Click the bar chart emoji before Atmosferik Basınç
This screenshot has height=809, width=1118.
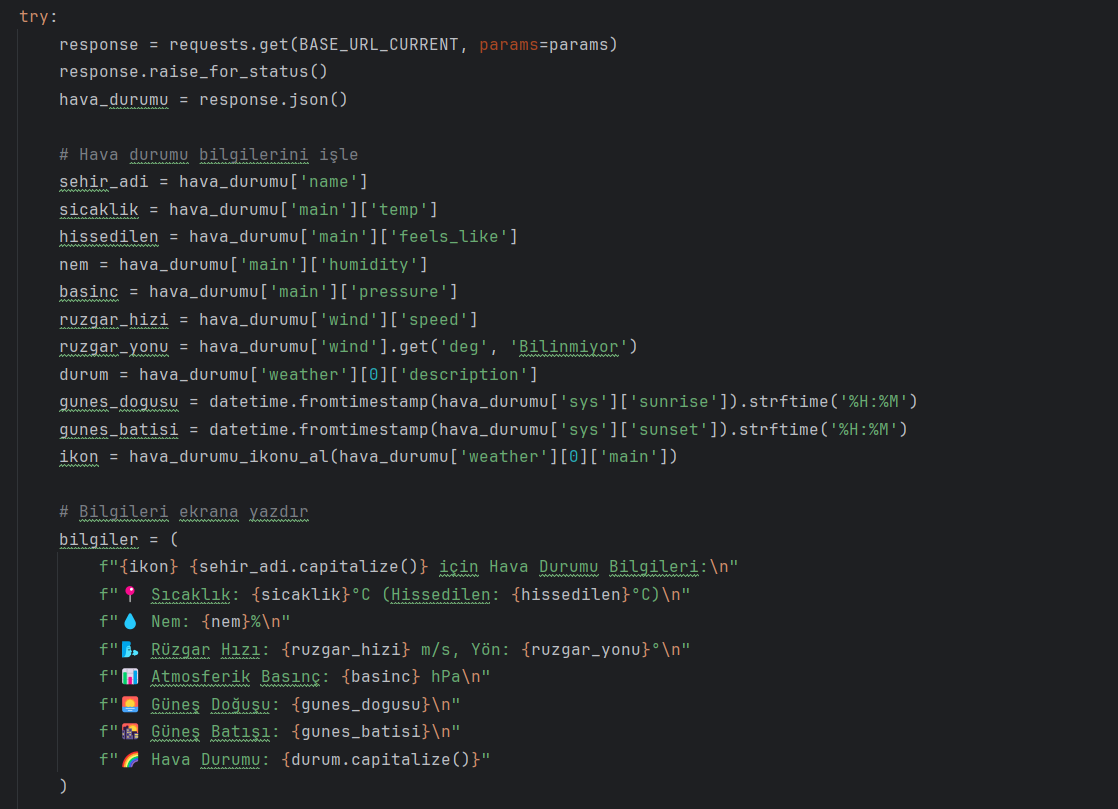point(129,677)
